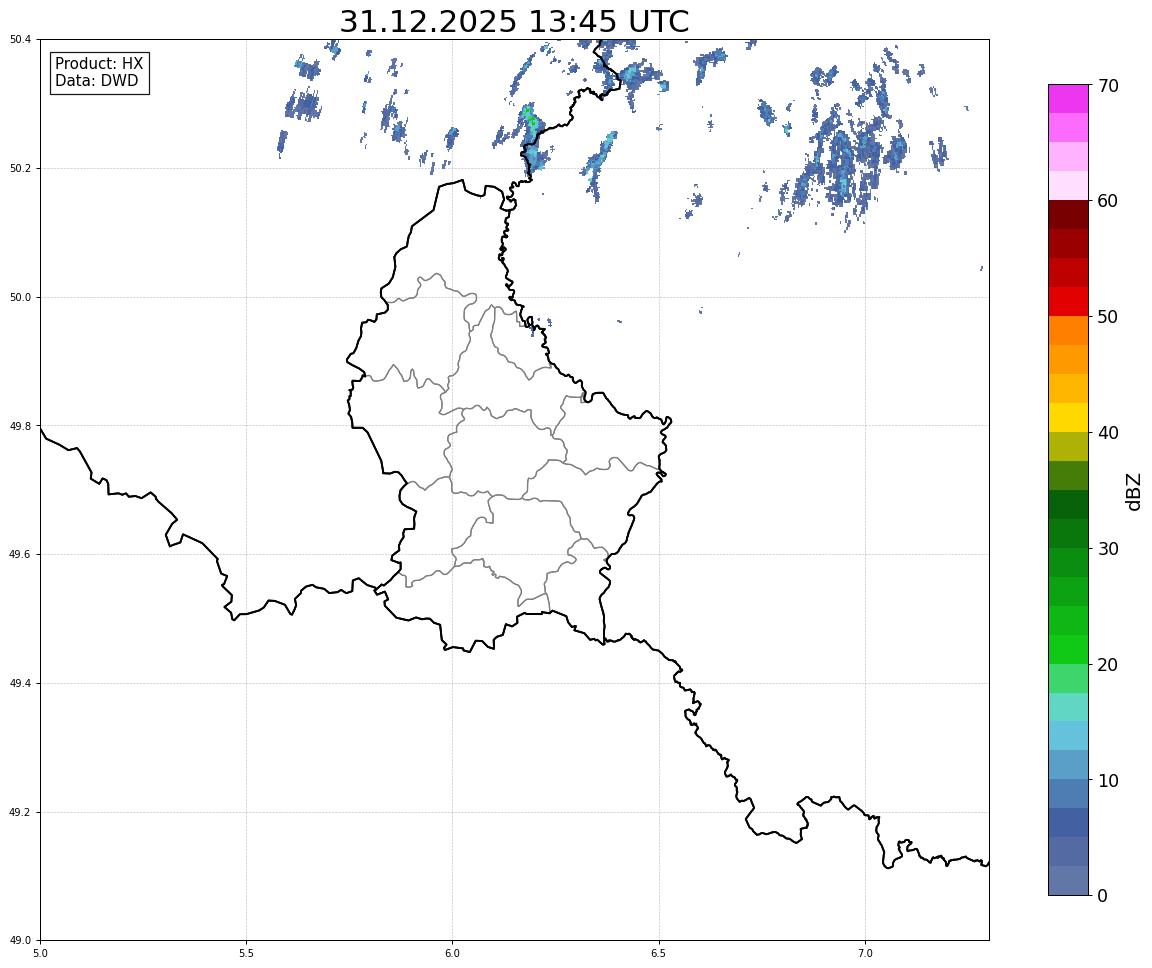This screenshot has width=1152, height=968.
Task: Pick the orange swatch just below the 50 dBZ tick
Action: pyautogui.click(x=1068, y=331)
